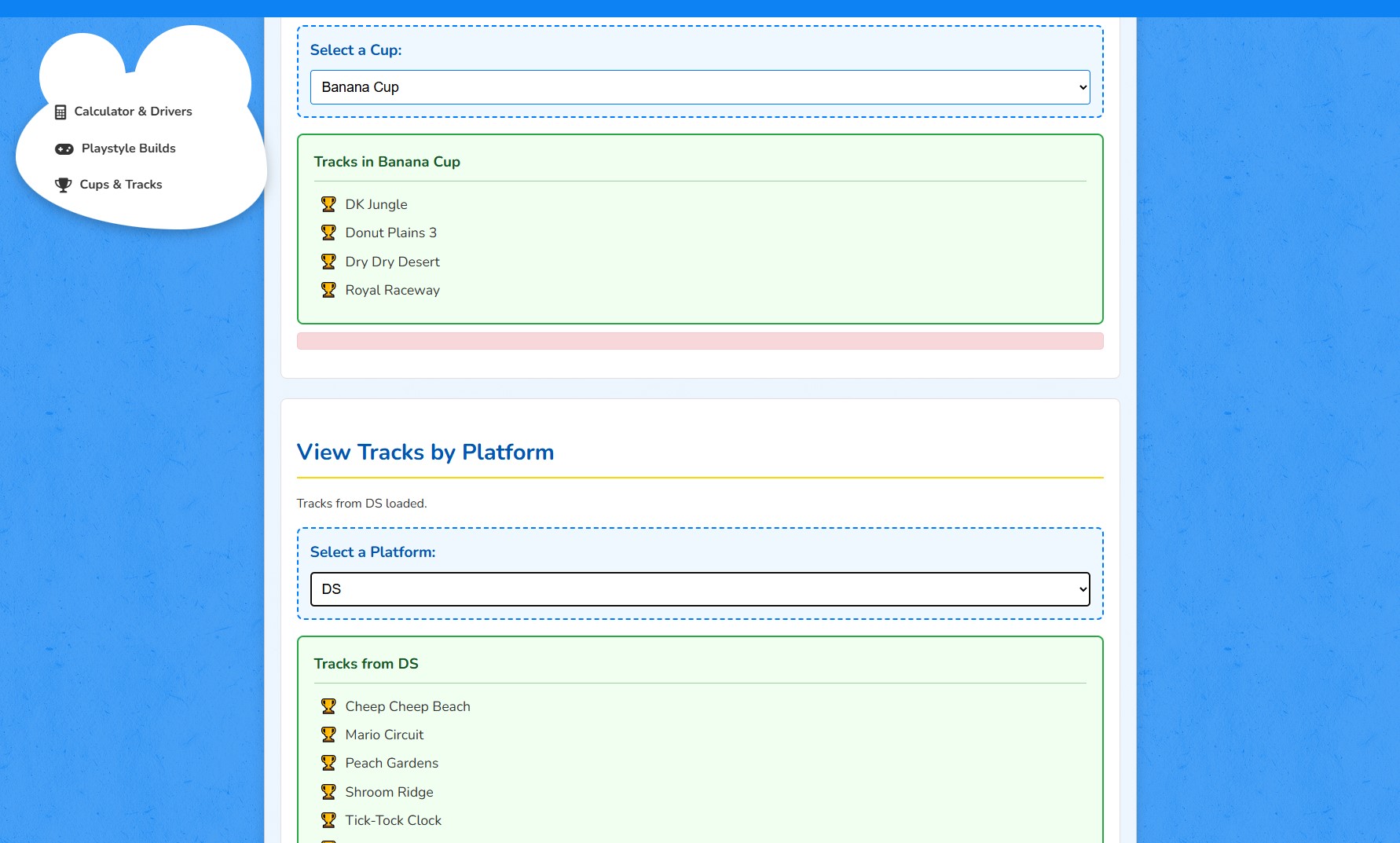Click the trophy icon beside Tick-Tock Clock
Viewport: 1400px width, 843px height.
(x=328, y=820)
